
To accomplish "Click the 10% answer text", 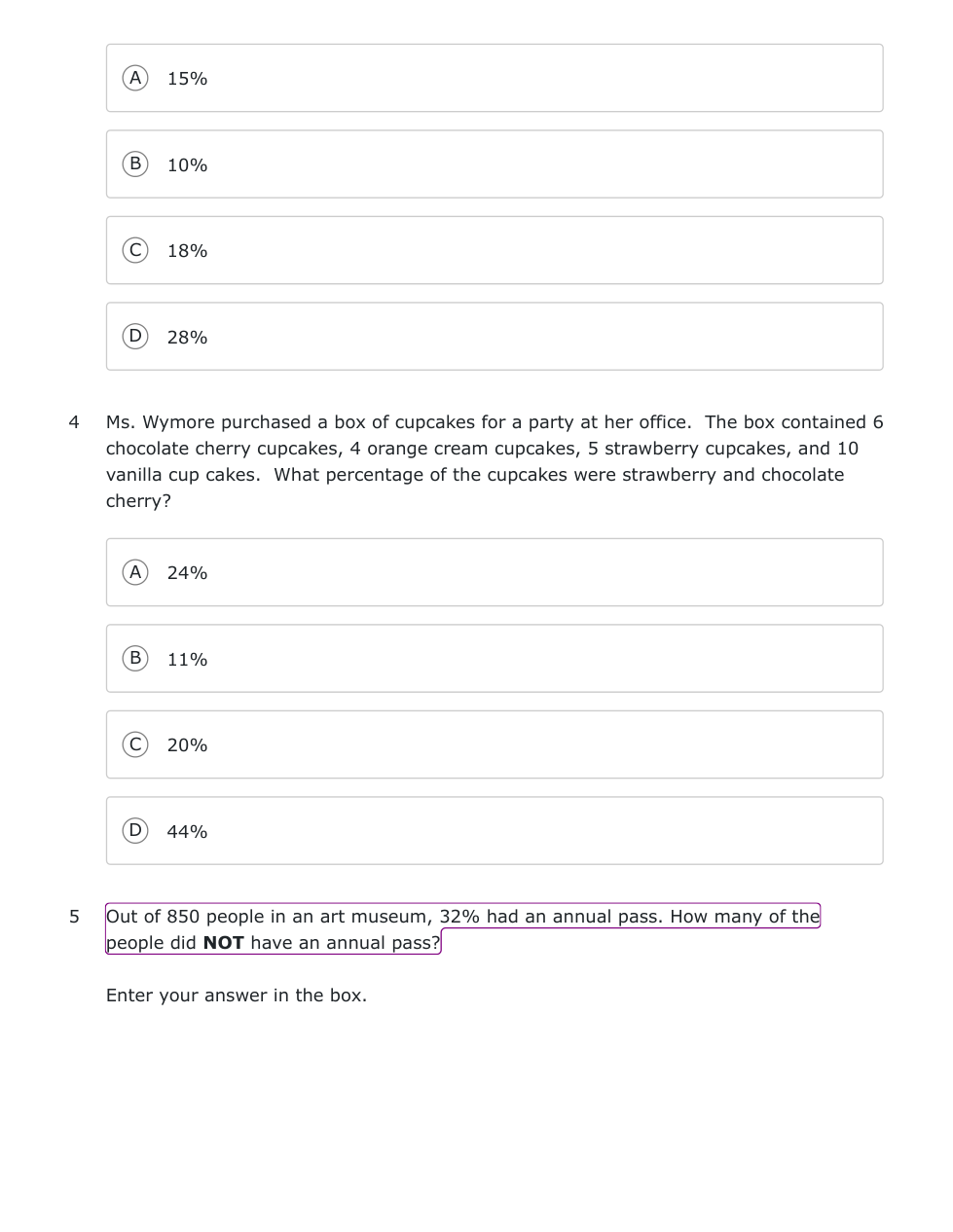I will (187, 165).
